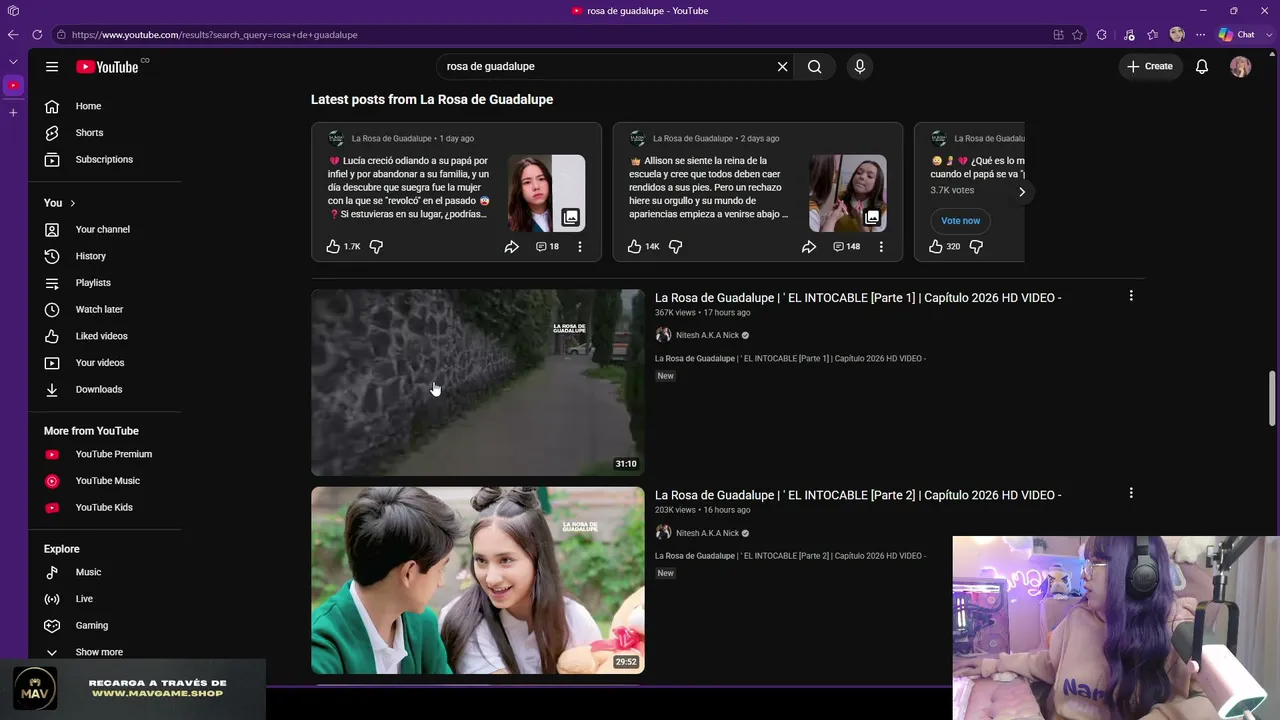Screen dimensions: 1280x720
Task: Go back using the browser back arrow
Action: (x=13, y=35)
